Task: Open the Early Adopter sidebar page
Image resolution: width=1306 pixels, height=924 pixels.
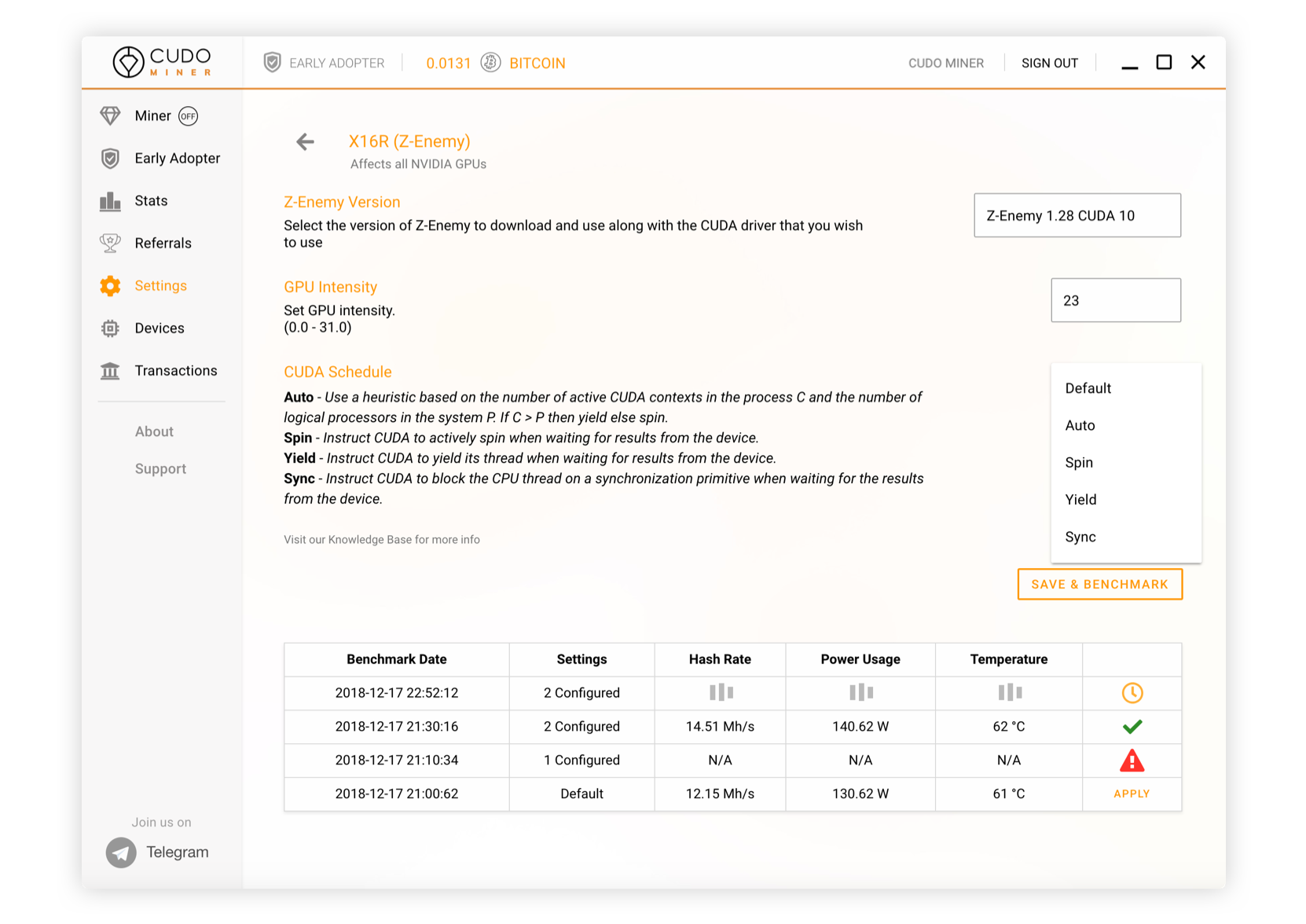Action: [177, 159]
